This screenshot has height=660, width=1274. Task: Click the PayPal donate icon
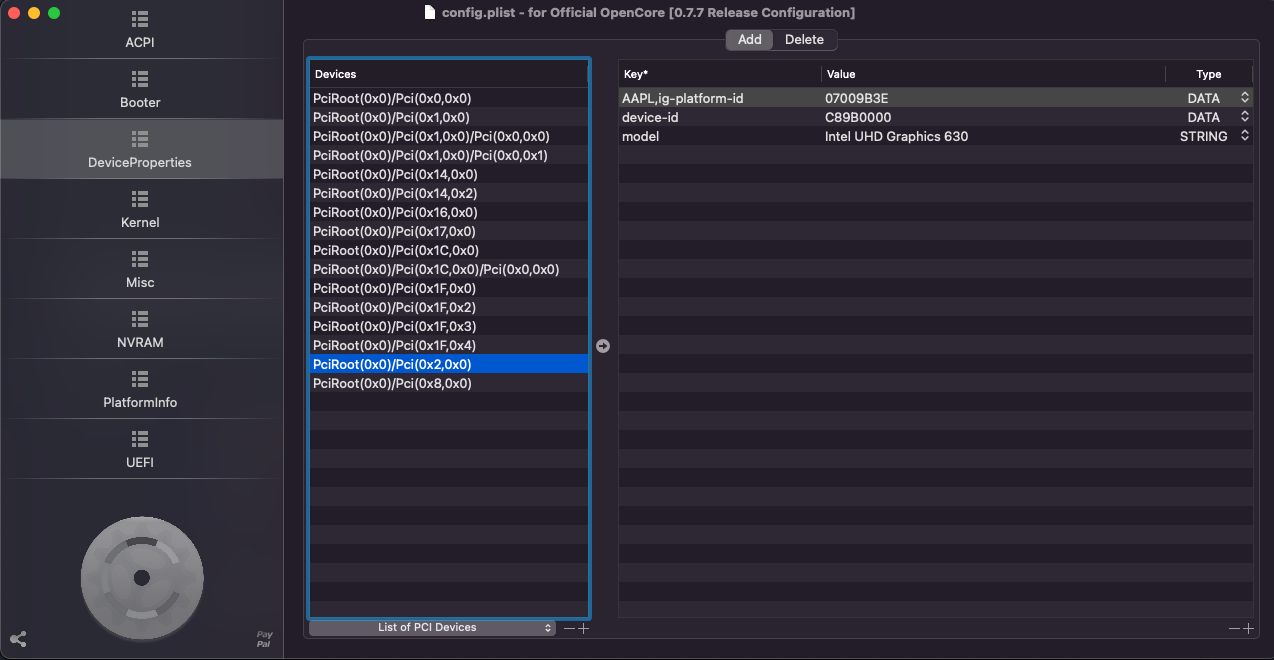coord(264,639)
